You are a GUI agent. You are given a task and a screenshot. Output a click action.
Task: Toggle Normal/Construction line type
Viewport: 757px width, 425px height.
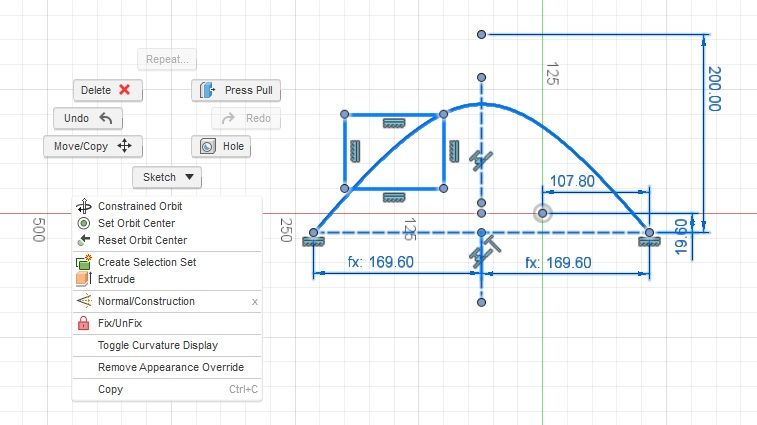pyautogui.click(x=167, y=301)
